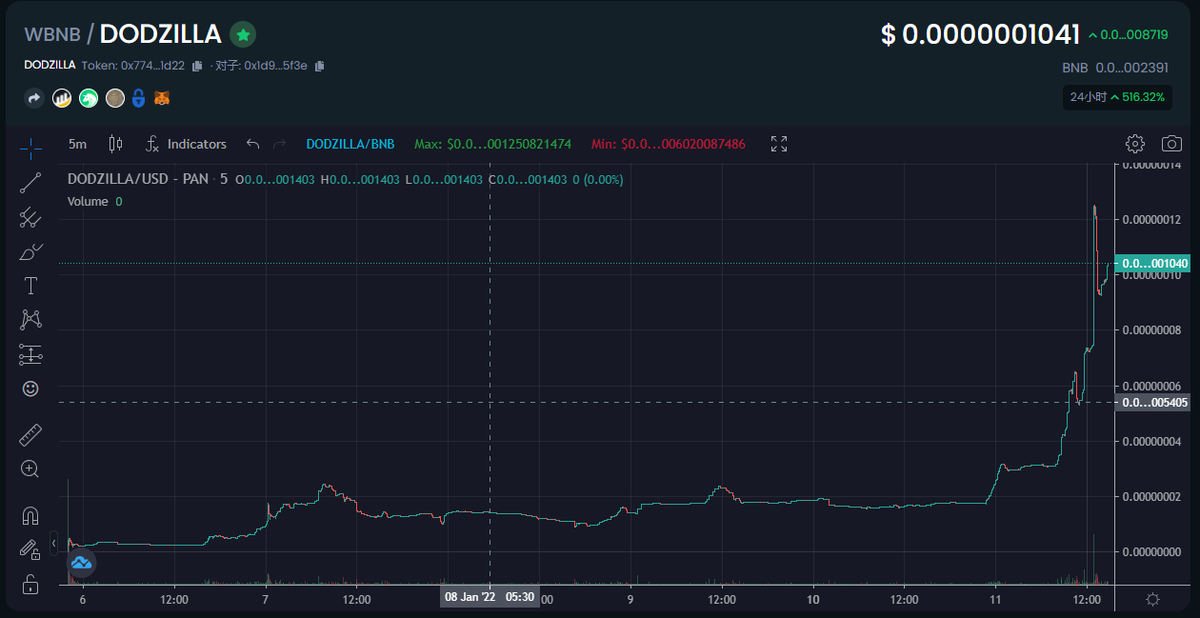Click the main price $ 0.0000001041
This screenshot has height=618, width=1200.
(x=980, y=35)
